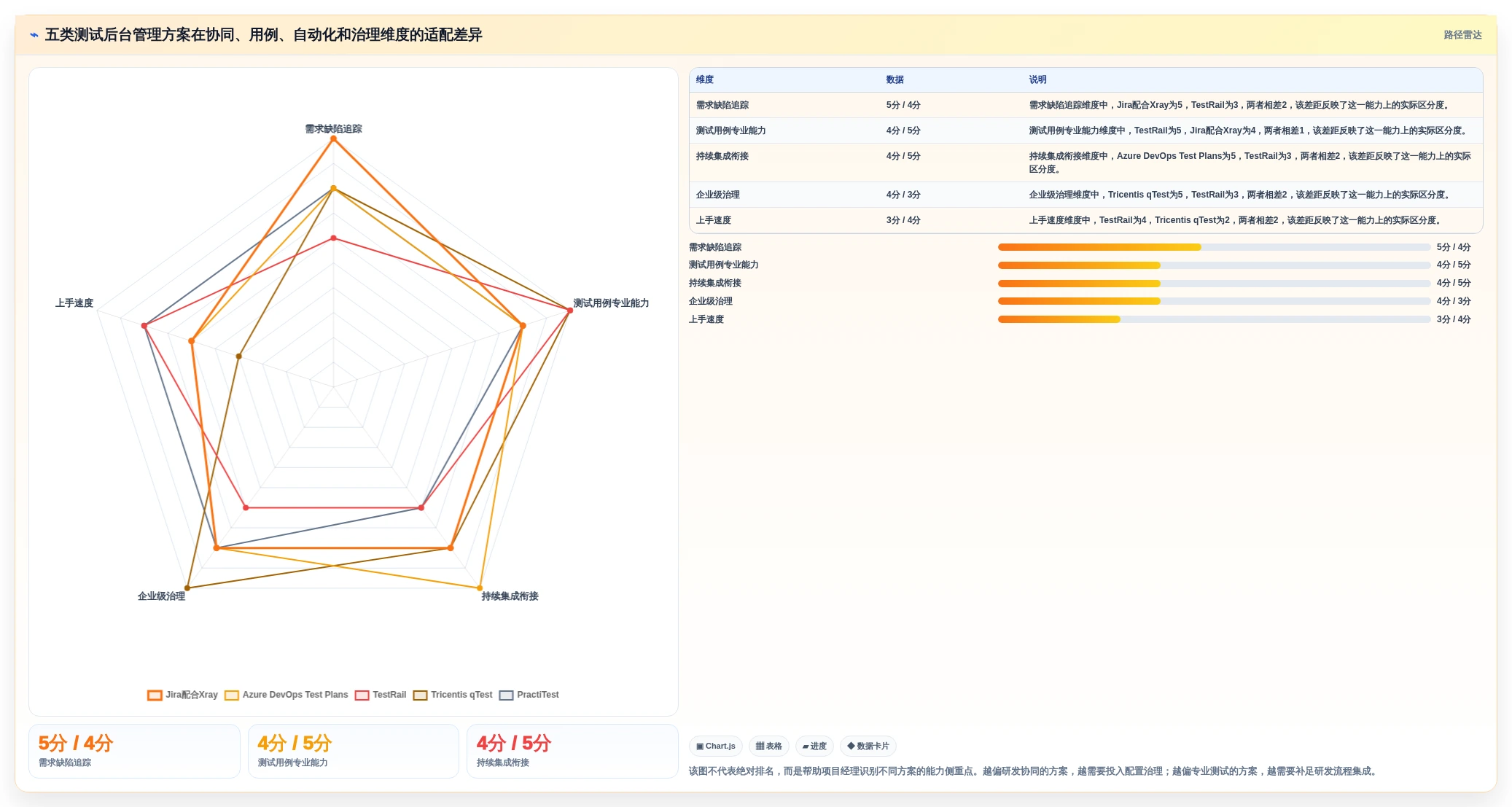The height and width of the screenshot is (807, 1512).
Task: Toggle TestRail legend swatch
Action: [362, 695]
